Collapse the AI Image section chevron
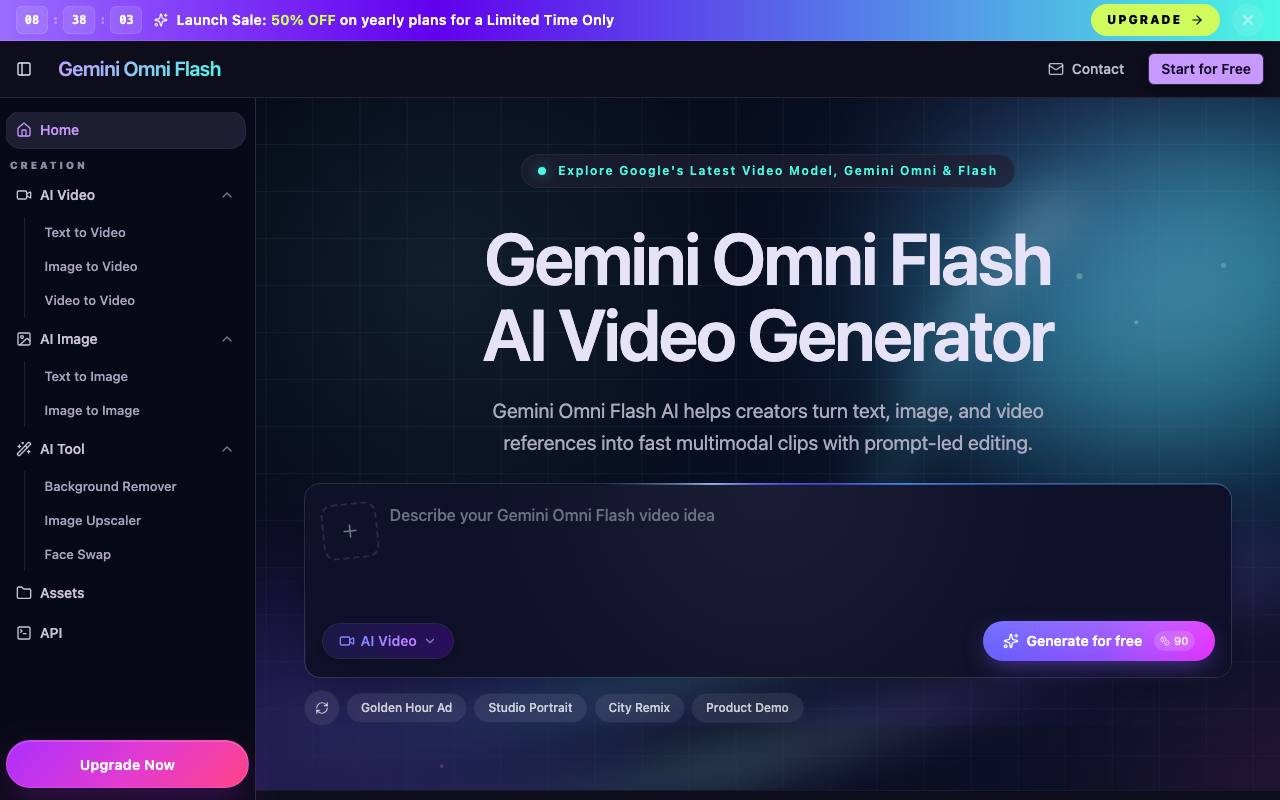Viewport: 1280px width, 800px height. 227,339
